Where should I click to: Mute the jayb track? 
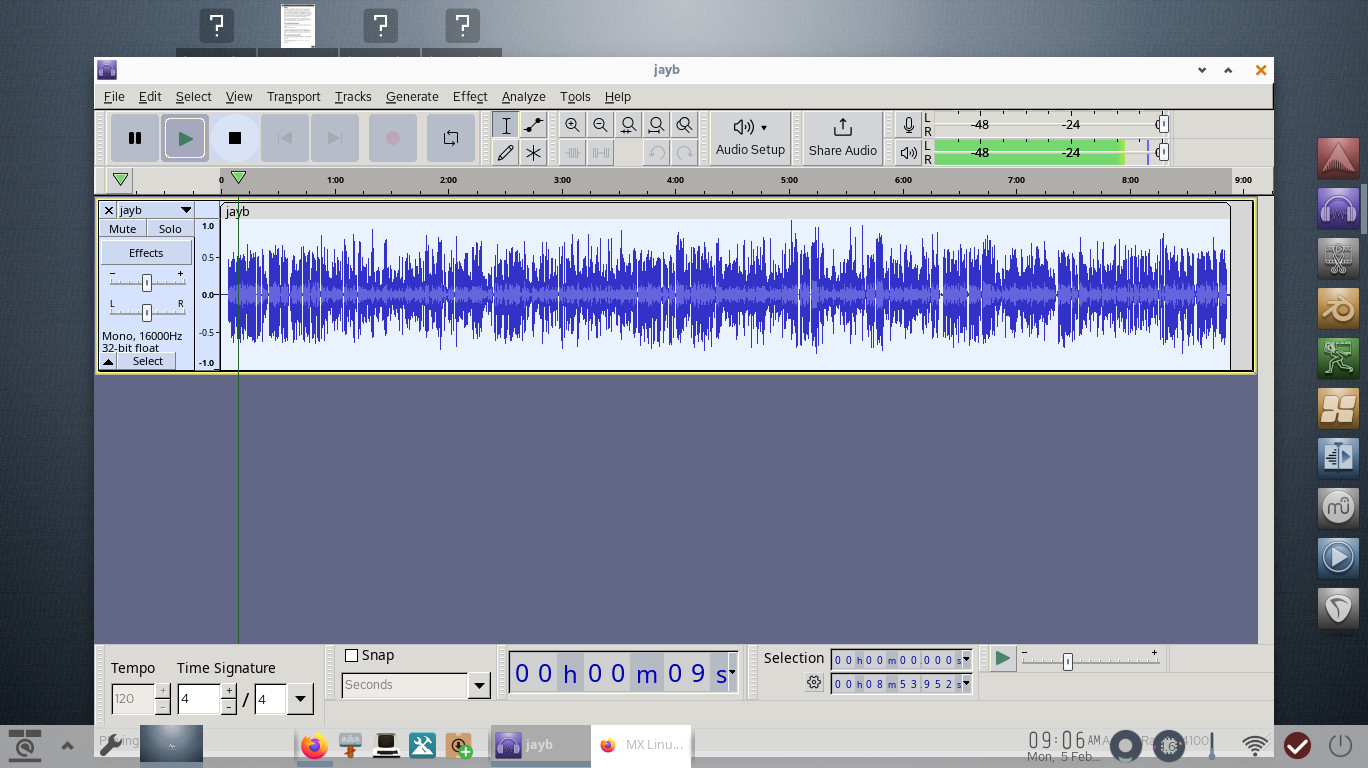(x=123, y=229)
